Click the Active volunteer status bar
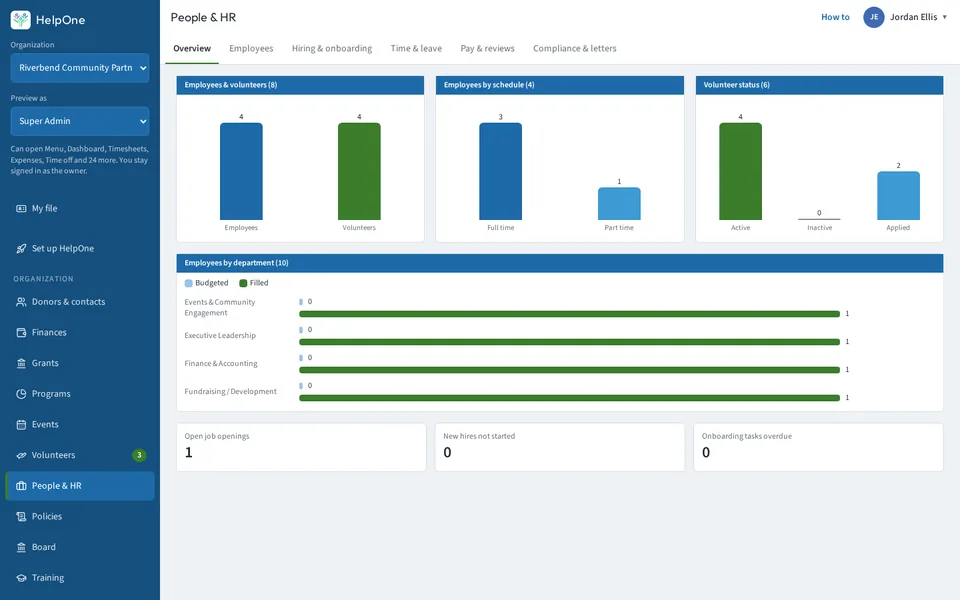 pyautogui.click(x=741, y=171)
